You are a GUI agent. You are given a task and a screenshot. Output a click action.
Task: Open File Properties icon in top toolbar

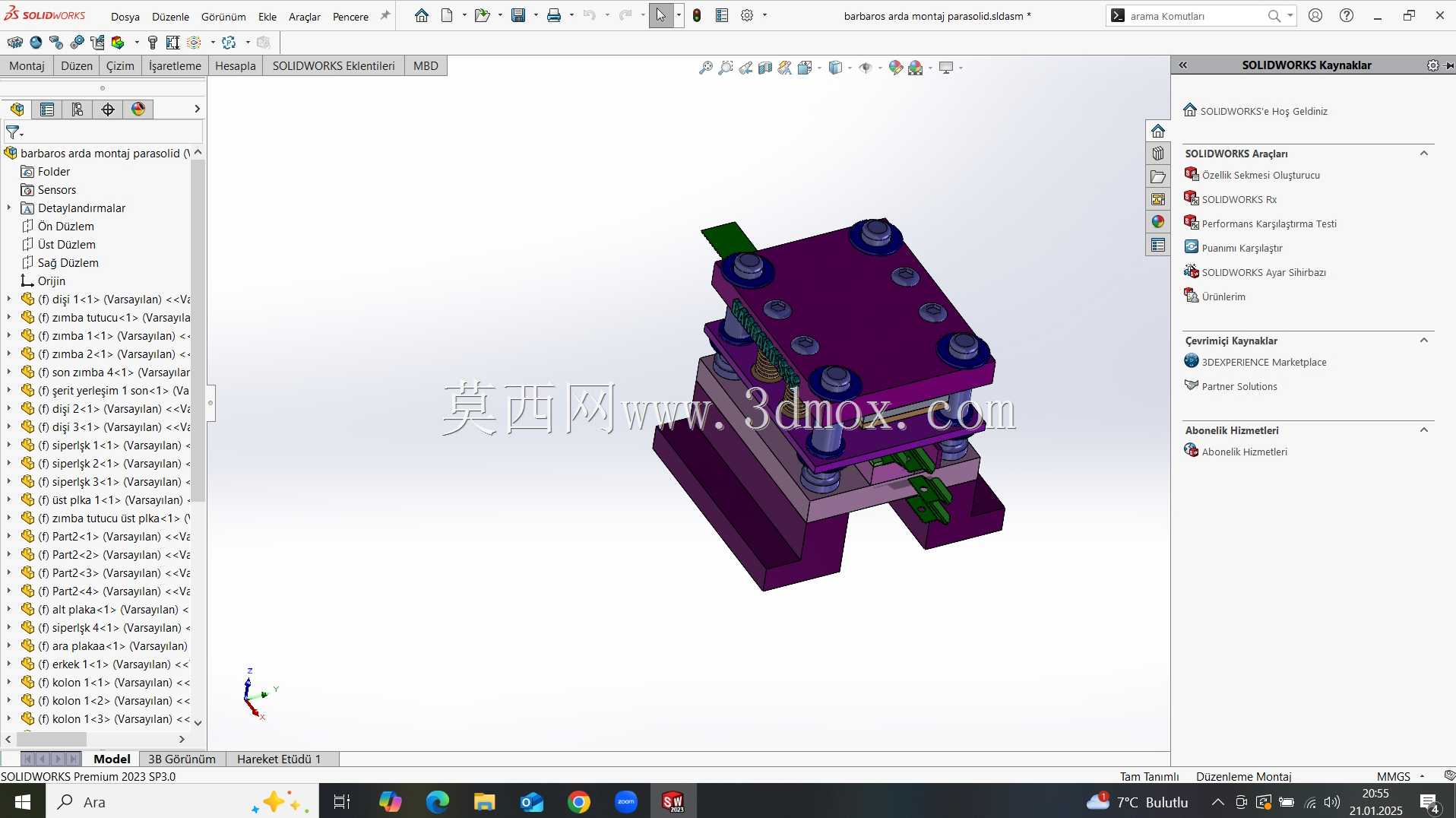[x=722, y=15]
